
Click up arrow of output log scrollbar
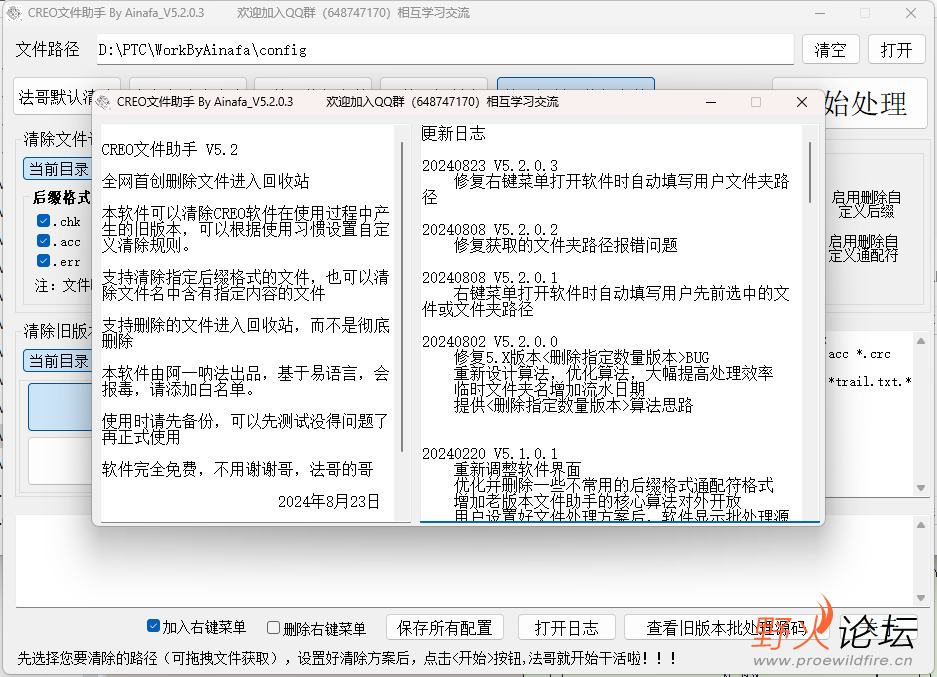tap(921, 525)
